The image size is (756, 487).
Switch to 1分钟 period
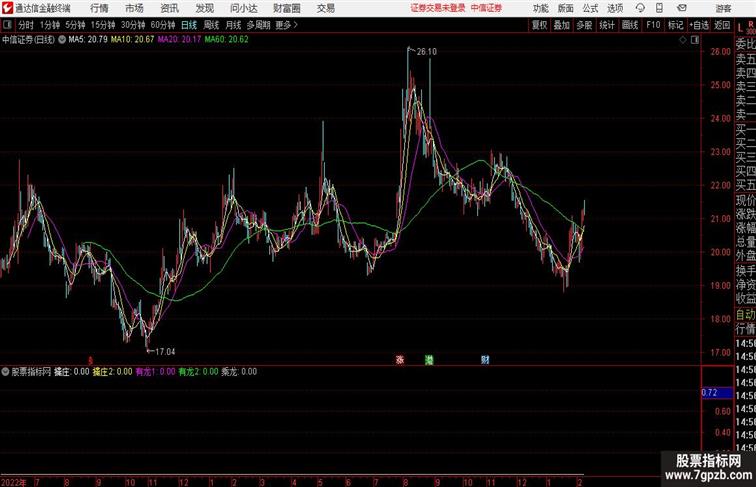50,25
